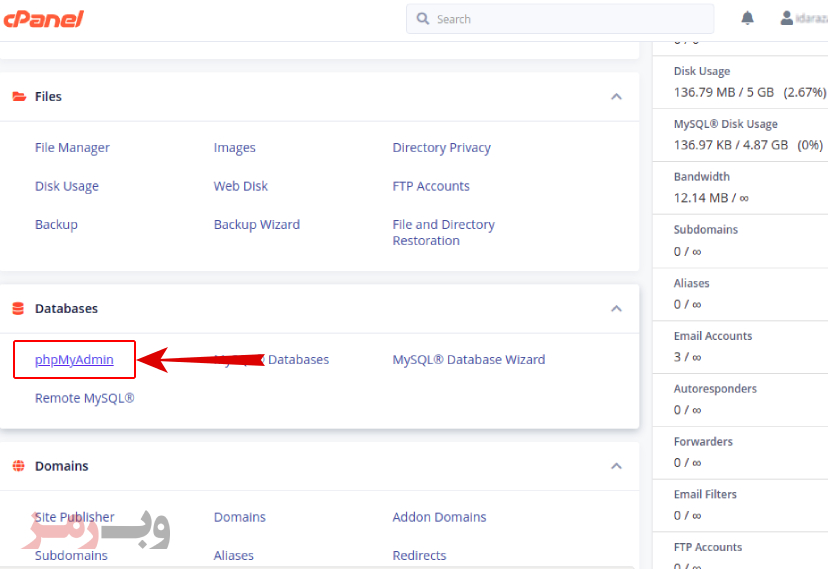The height and width of the screenshot is (569, 828).
Task: Click the Databases stack icon
Action: tap(18, 309)
